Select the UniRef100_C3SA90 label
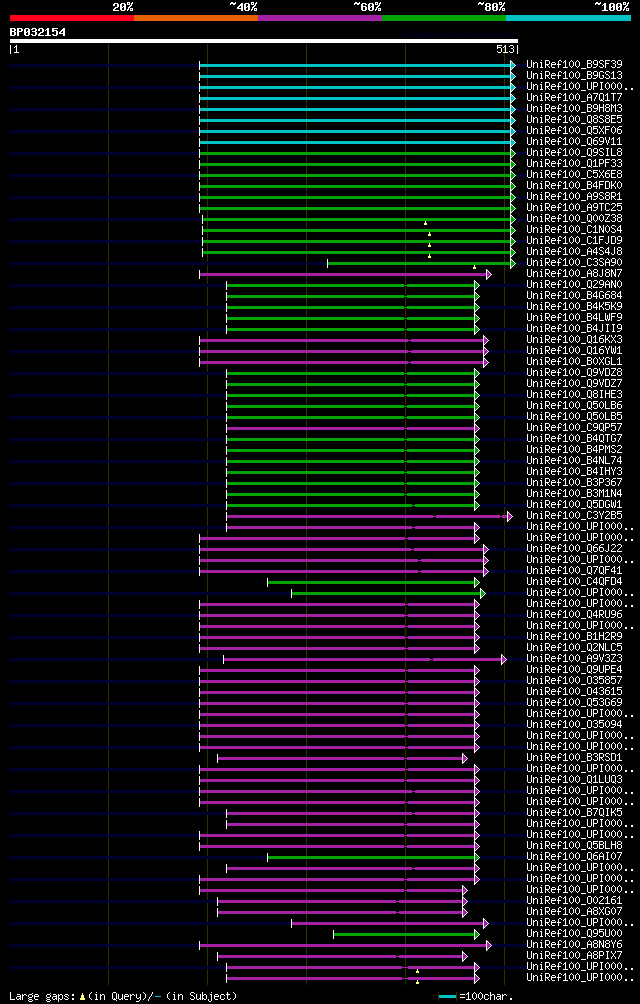This screenshot has height=1004, width=640. 574,263
